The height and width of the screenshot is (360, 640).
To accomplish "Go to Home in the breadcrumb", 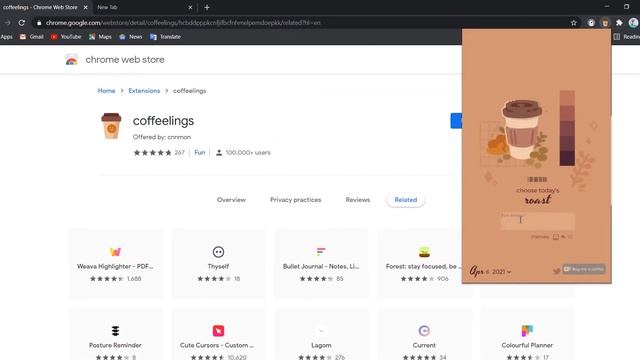I will point(106,91).
